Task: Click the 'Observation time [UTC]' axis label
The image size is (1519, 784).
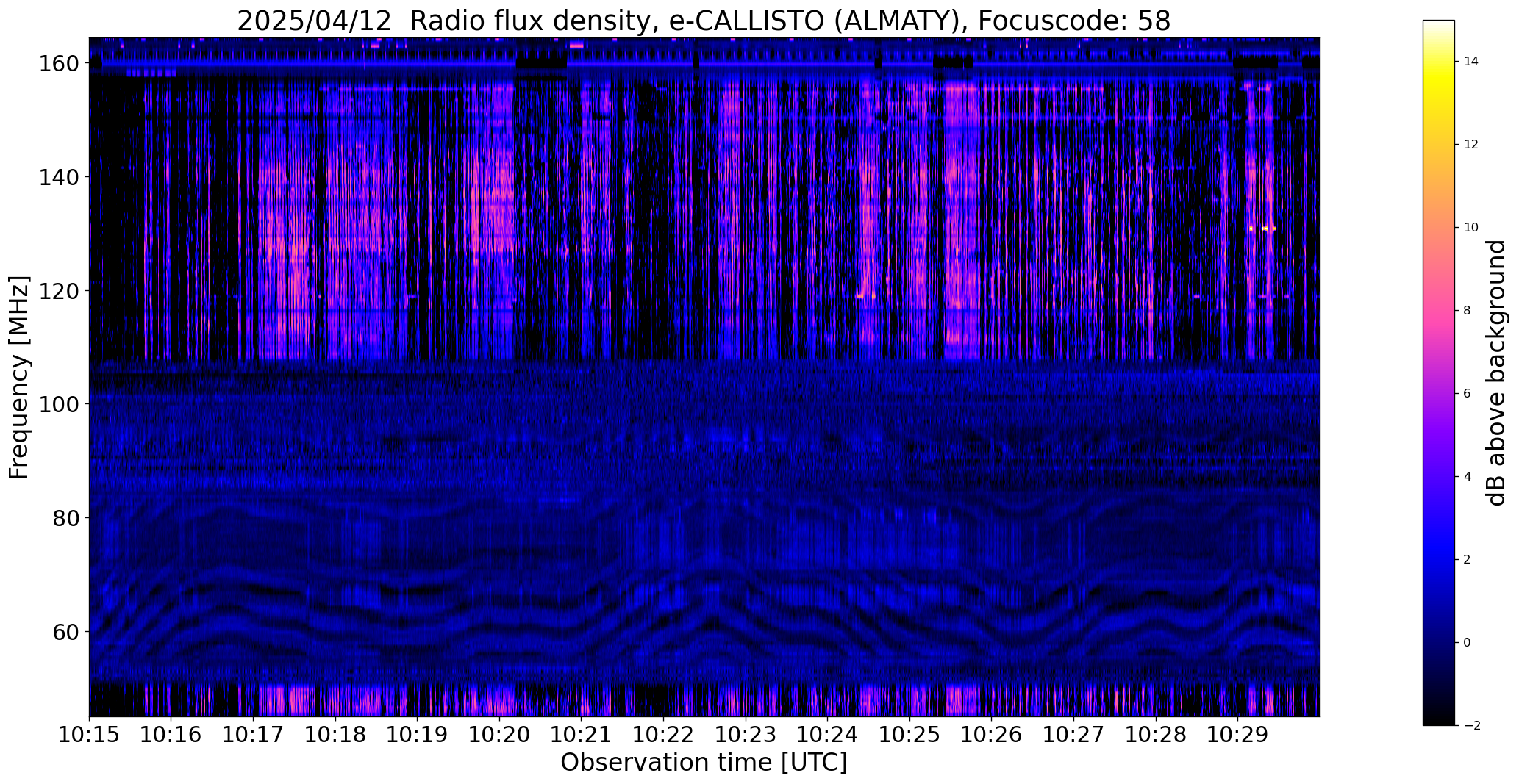Action: (x=704, y=763)
